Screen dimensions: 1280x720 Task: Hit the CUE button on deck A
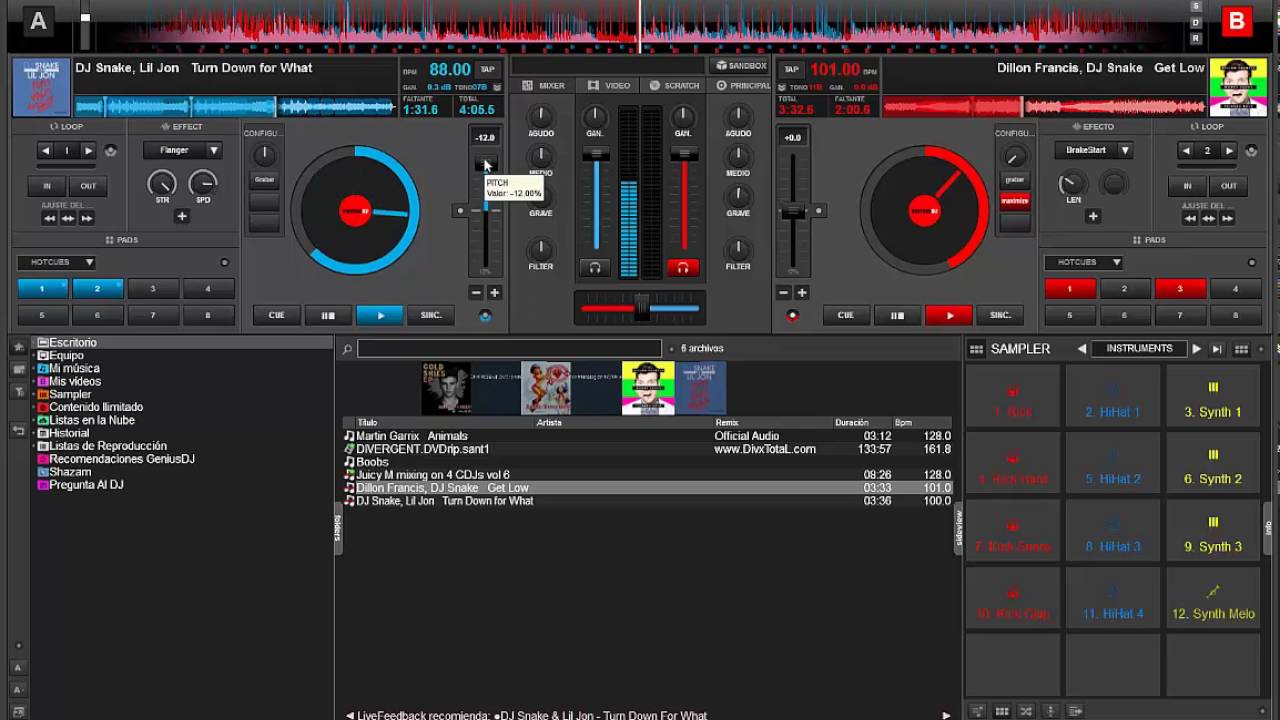(x=276, y=315)
